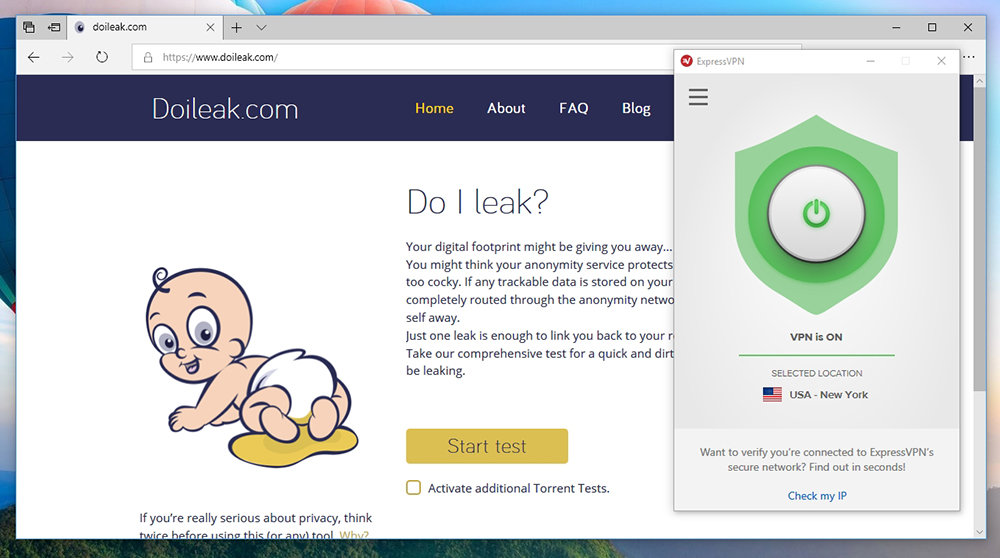Click the "SELECTED LOCATION" label
The height and width of the screenshot is (558, 1000).
click(x=816, y=373)
